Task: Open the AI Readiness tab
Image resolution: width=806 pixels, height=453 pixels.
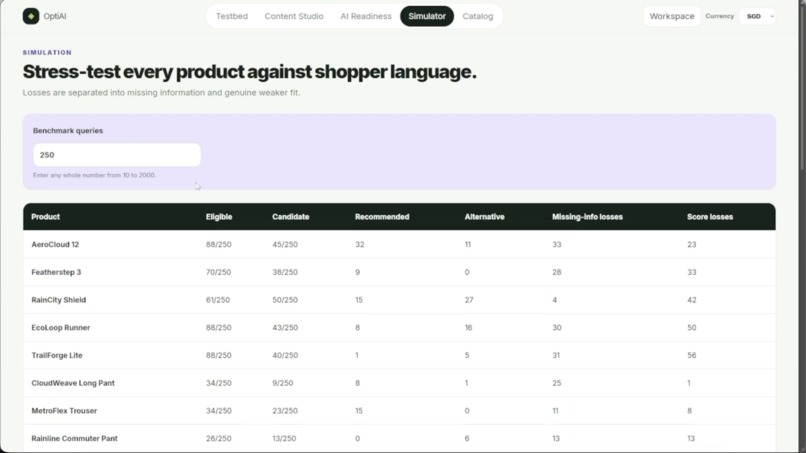Action: [365, 16]
